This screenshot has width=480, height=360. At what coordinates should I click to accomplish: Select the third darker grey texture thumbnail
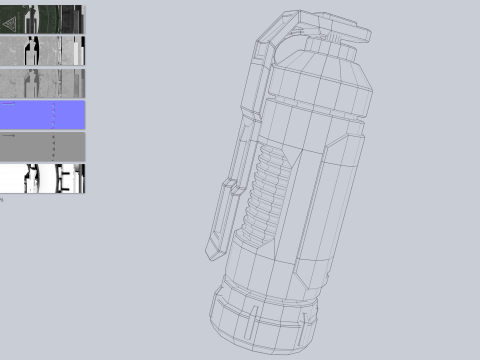(x=42, y=83)
